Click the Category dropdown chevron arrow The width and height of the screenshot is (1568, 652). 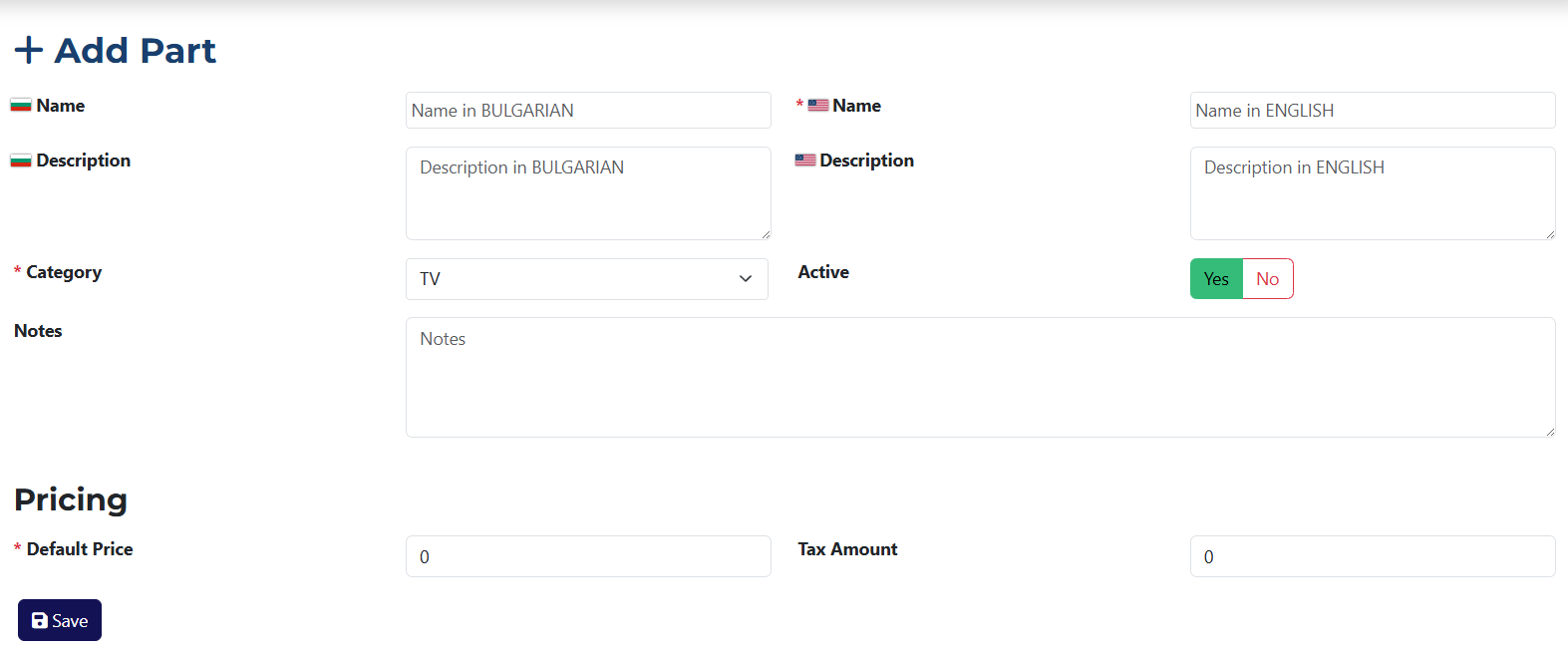coord(745,279)
